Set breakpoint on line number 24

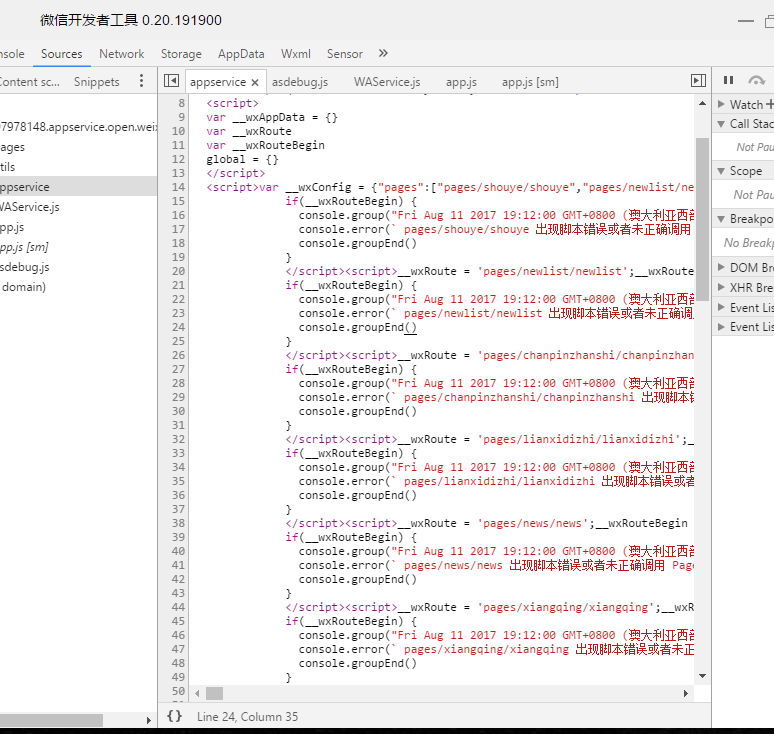click(x=178, y=327)
